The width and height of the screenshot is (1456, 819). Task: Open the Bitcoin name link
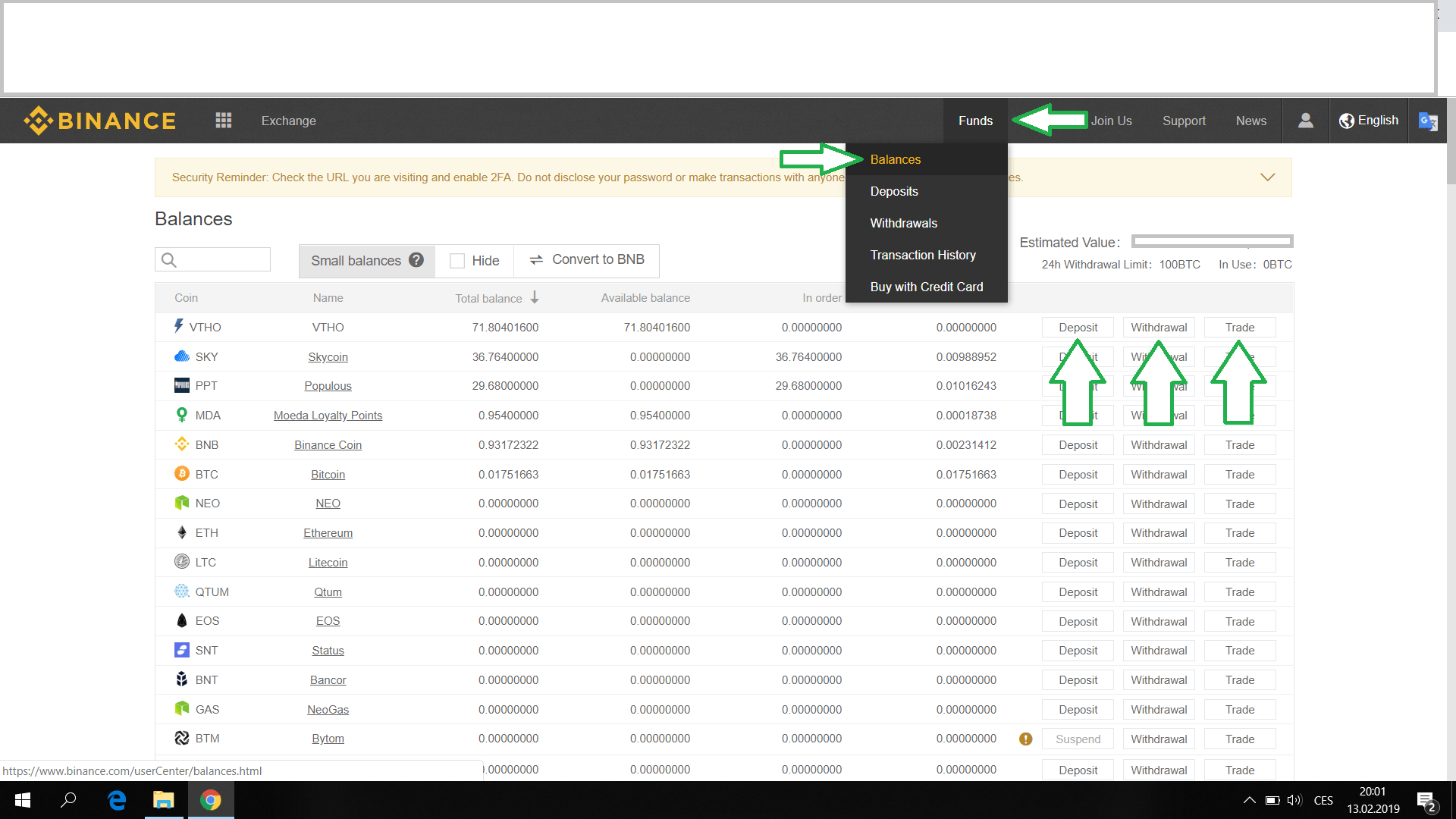328,475
